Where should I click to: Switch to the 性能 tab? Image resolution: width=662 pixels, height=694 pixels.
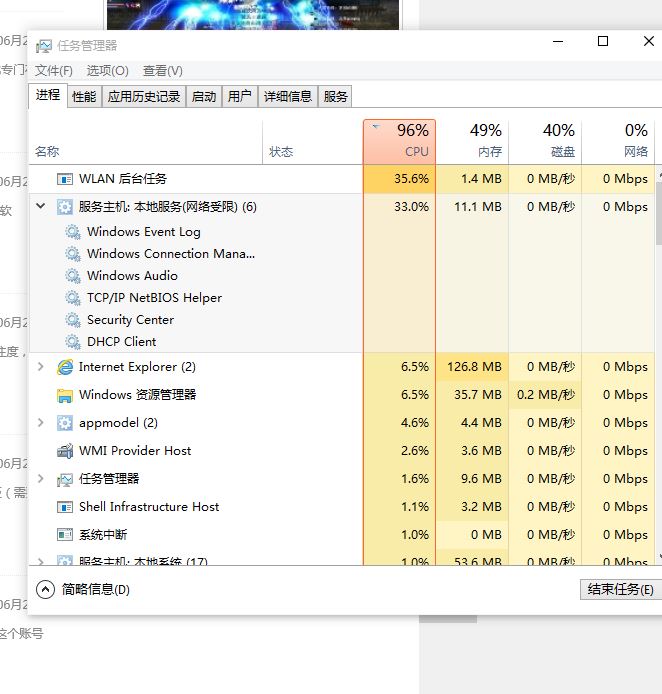click(x=84, y=97)
